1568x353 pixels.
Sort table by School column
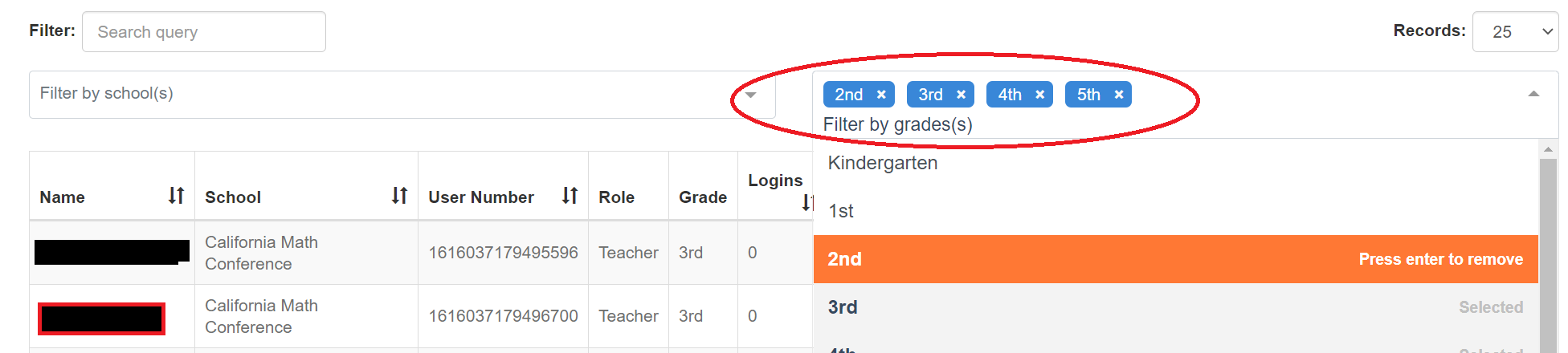pyautogui.click(x=399, y=196)
